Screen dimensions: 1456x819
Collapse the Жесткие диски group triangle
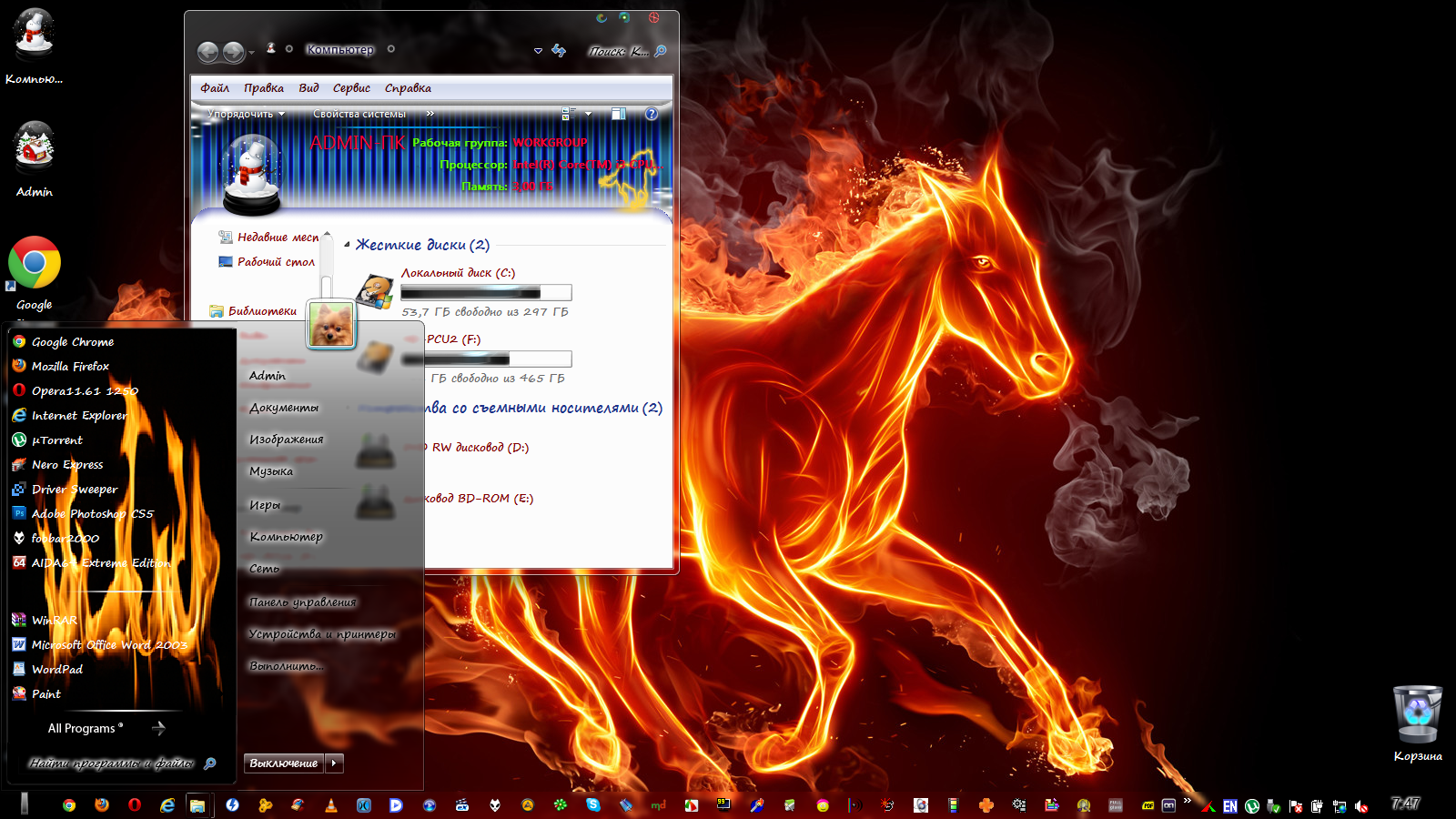347,245
